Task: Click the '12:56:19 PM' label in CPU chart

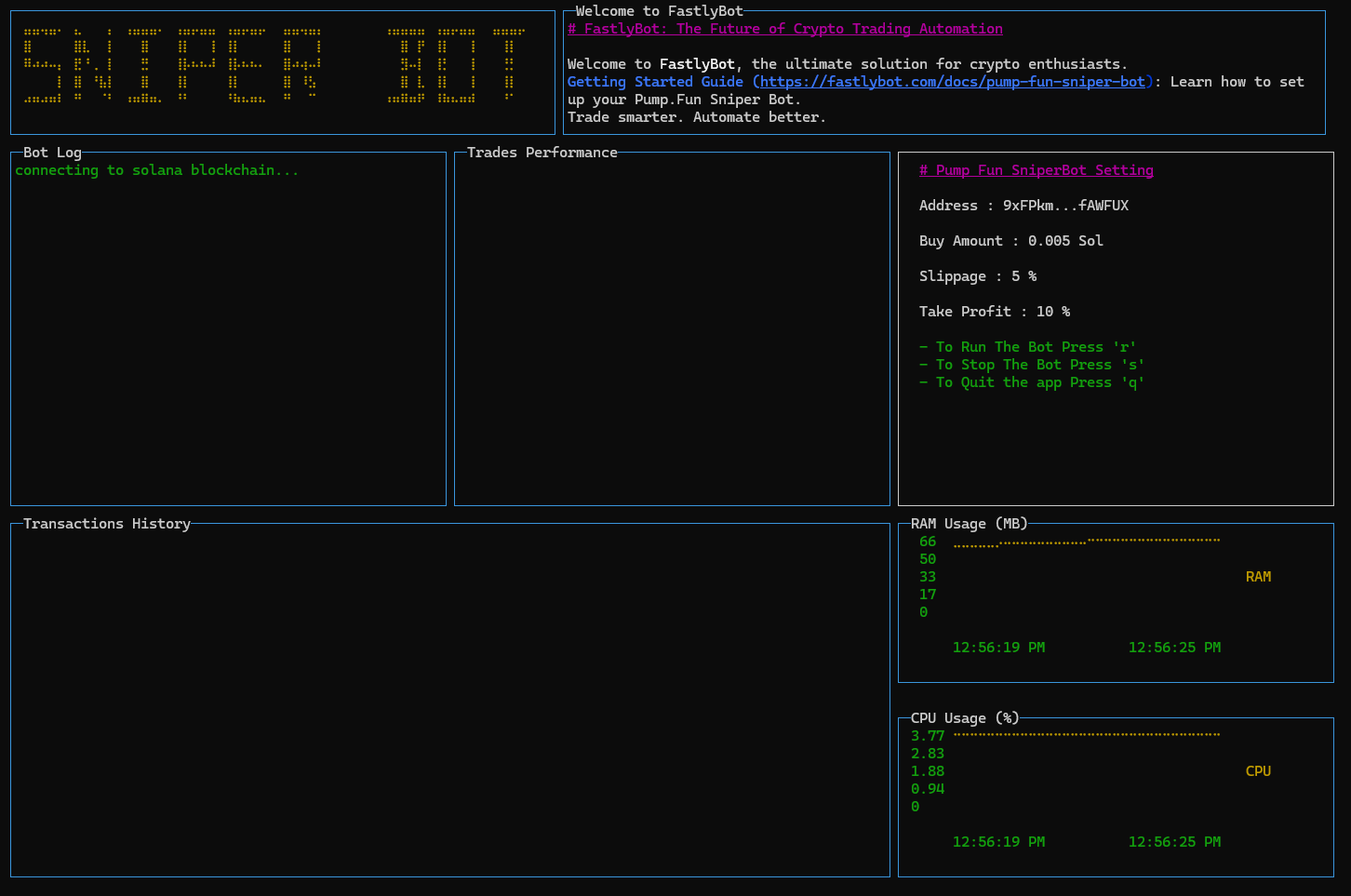Action: (998, 842)
